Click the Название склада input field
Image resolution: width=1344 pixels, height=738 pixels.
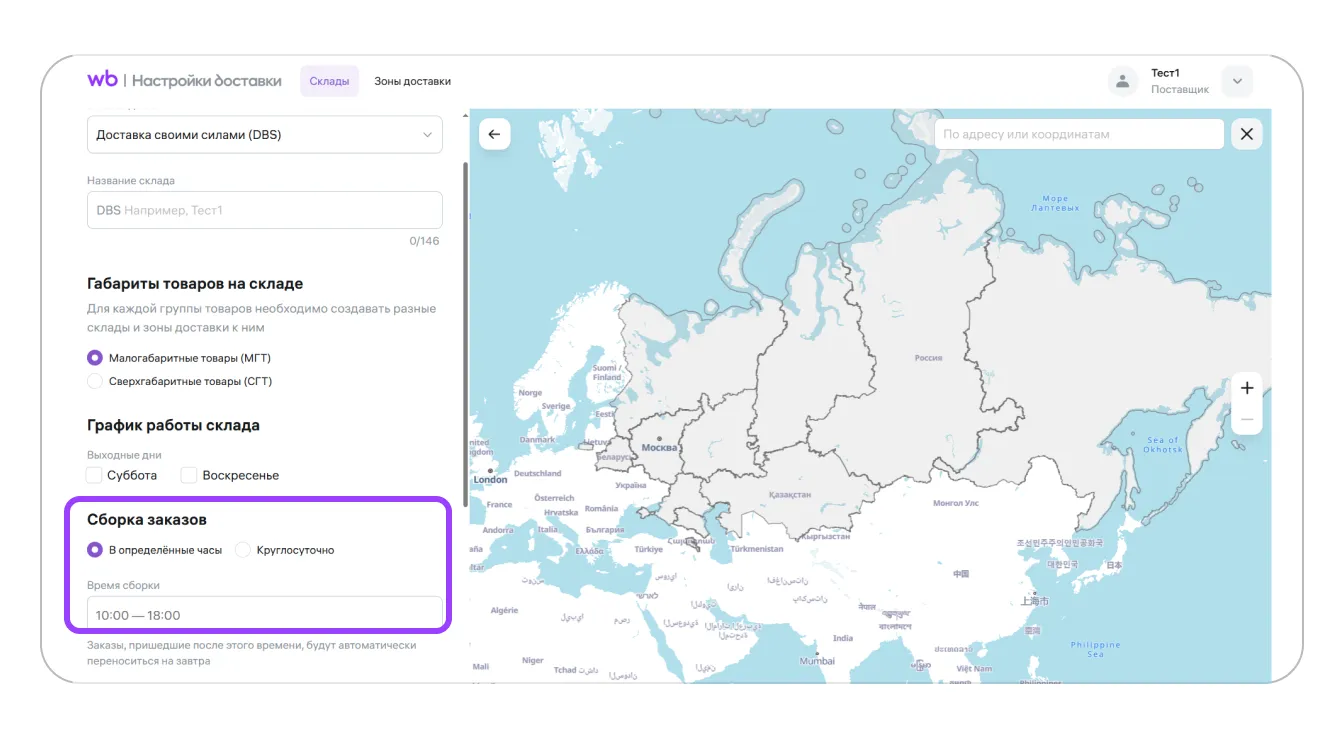click(x=264, y=210)
